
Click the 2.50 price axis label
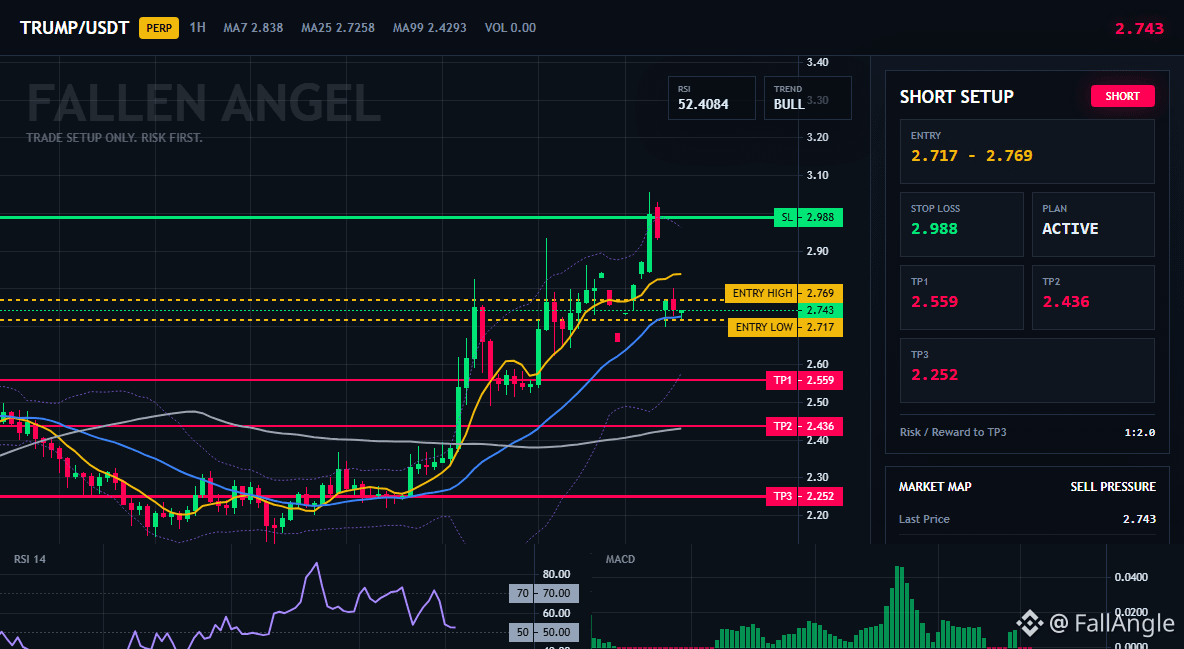tap(818, 403)
